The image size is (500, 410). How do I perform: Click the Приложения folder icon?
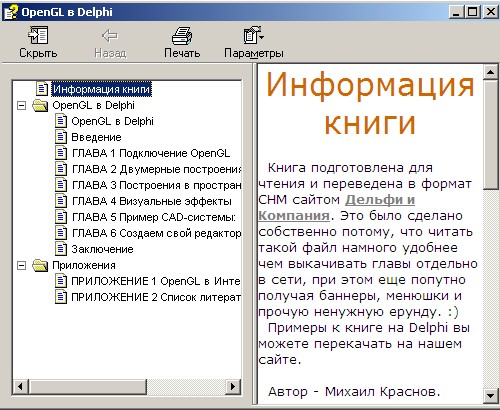(40, 266)
